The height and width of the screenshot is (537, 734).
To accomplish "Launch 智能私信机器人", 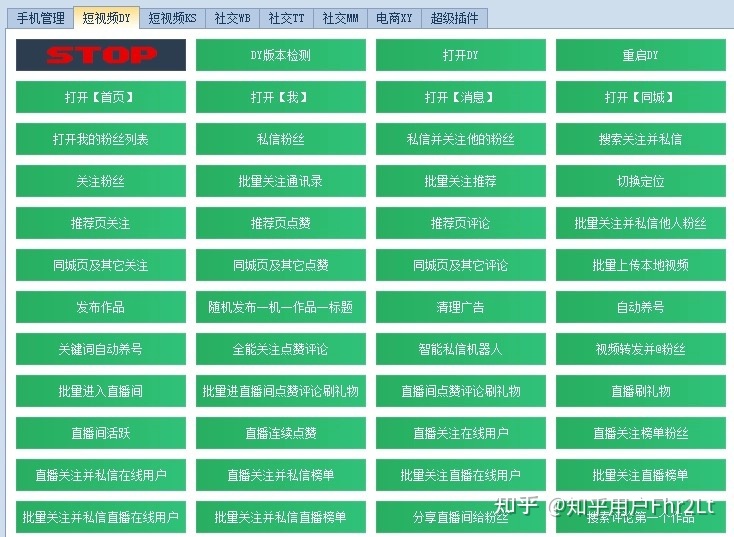I will click(x=461, y=349).
